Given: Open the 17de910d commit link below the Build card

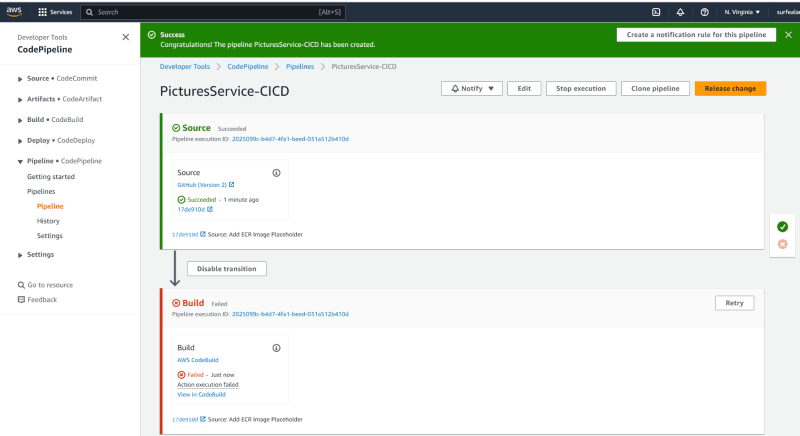Looking at the screenshot, I should (x=185, y=419).
